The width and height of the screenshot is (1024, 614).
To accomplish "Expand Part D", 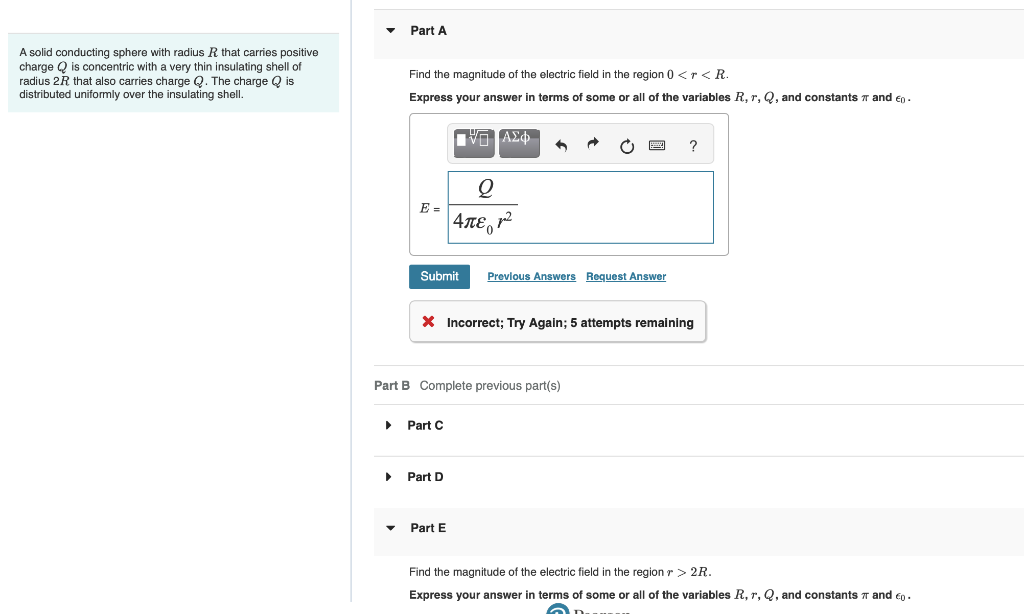I will pos(389,477).
